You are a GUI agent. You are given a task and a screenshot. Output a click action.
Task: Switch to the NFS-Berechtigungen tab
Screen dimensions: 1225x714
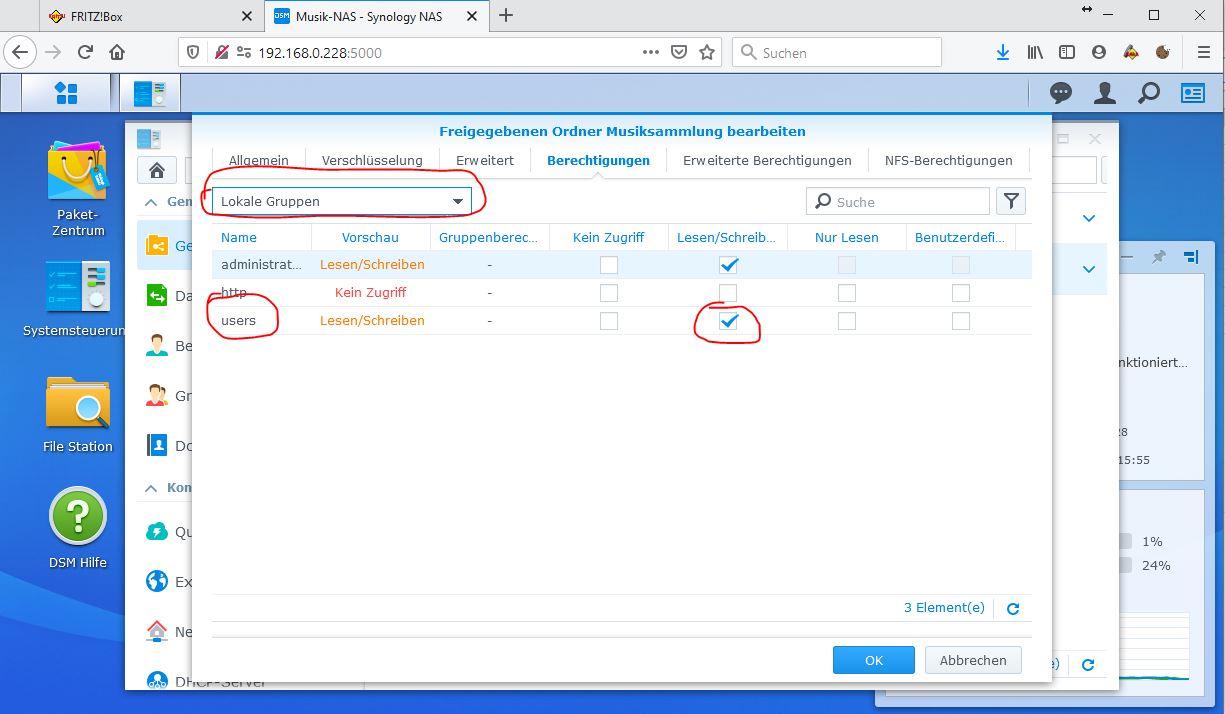pyautogui.click(x=949, y=160)
